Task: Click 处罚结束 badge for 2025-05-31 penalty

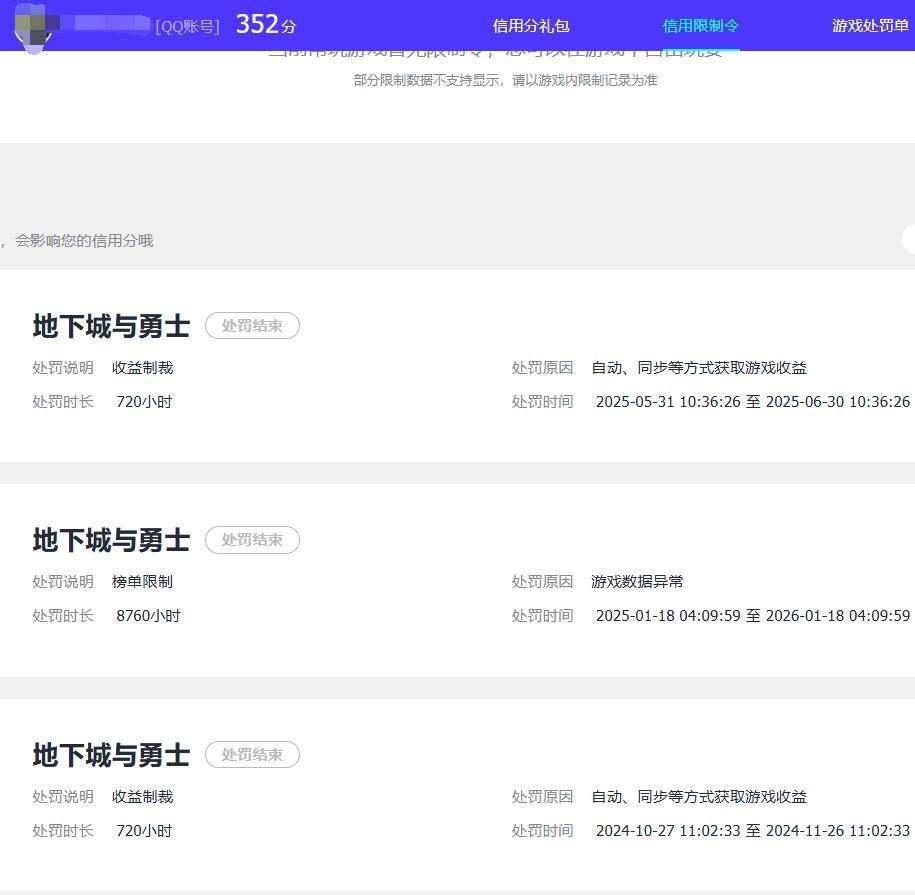Action: pos(252,326)
